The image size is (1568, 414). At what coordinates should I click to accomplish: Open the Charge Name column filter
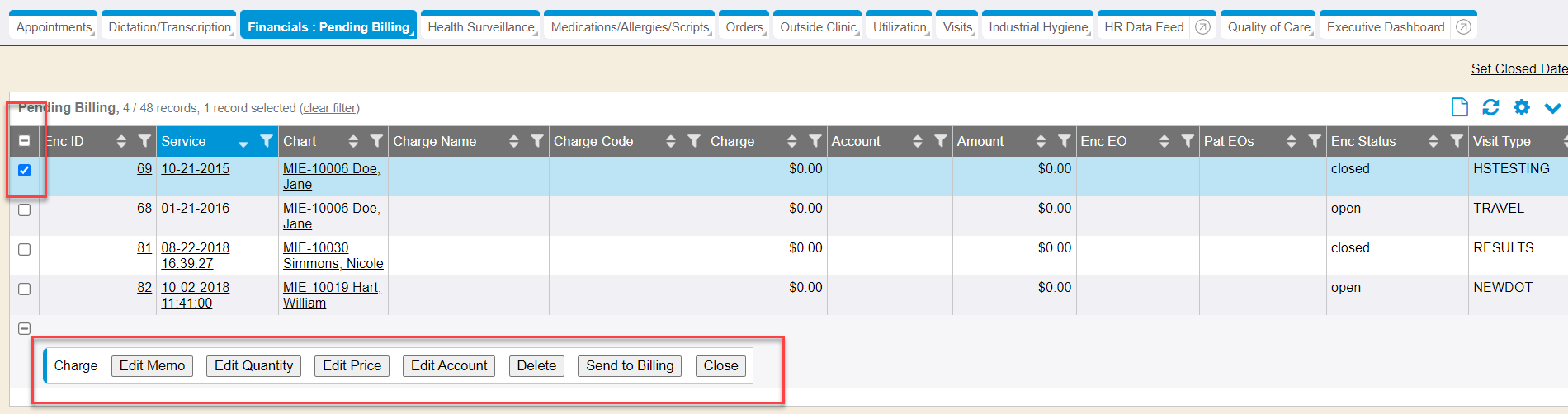click(x=536, y=141)
